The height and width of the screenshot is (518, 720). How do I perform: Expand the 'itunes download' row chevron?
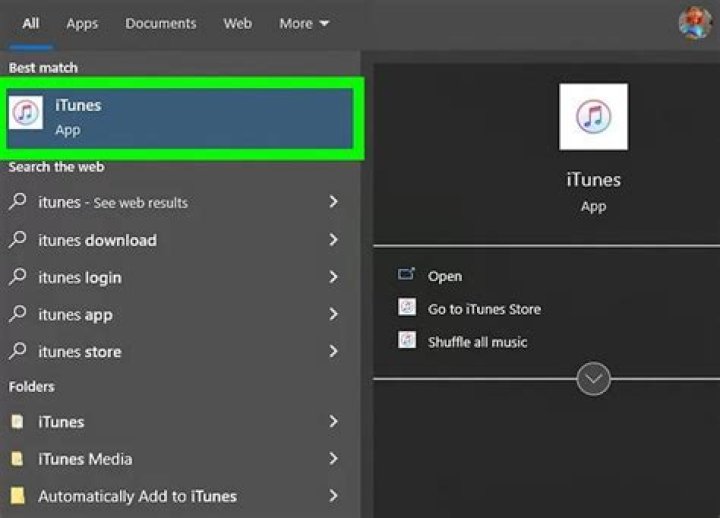click(334, 239)
